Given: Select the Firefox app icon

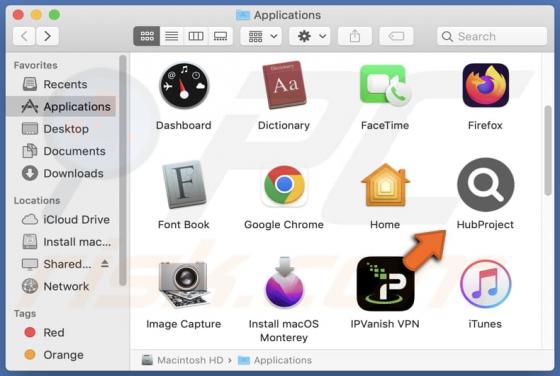Looking at the screenshot, I should point(485,85).
